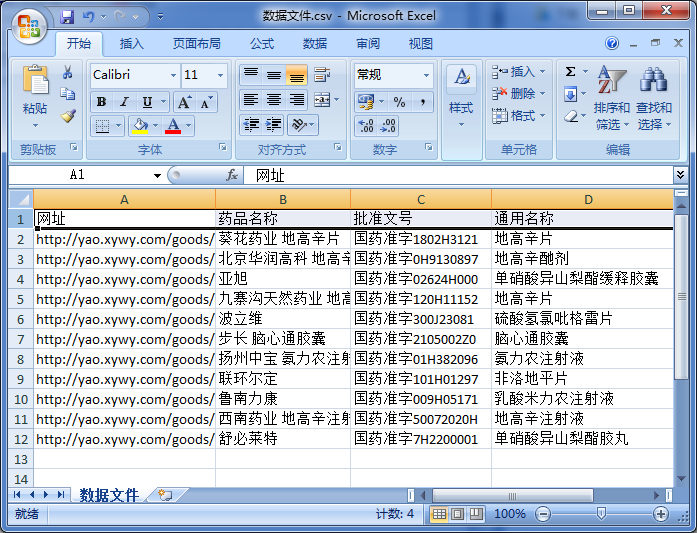Increase the cell indent
This screenshot has height=533, width=697.
click(274, 125)
